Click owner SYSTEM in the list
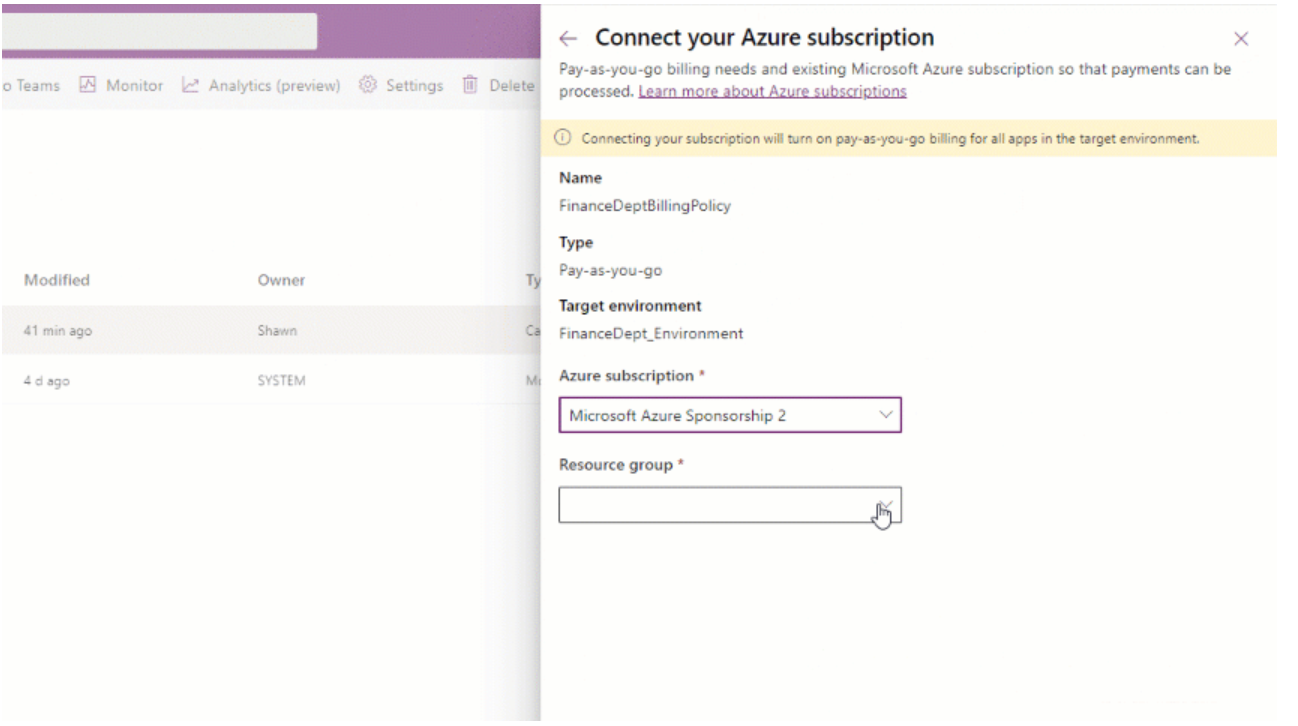This screenshot has height=726, width=1298. pos(281,381)
